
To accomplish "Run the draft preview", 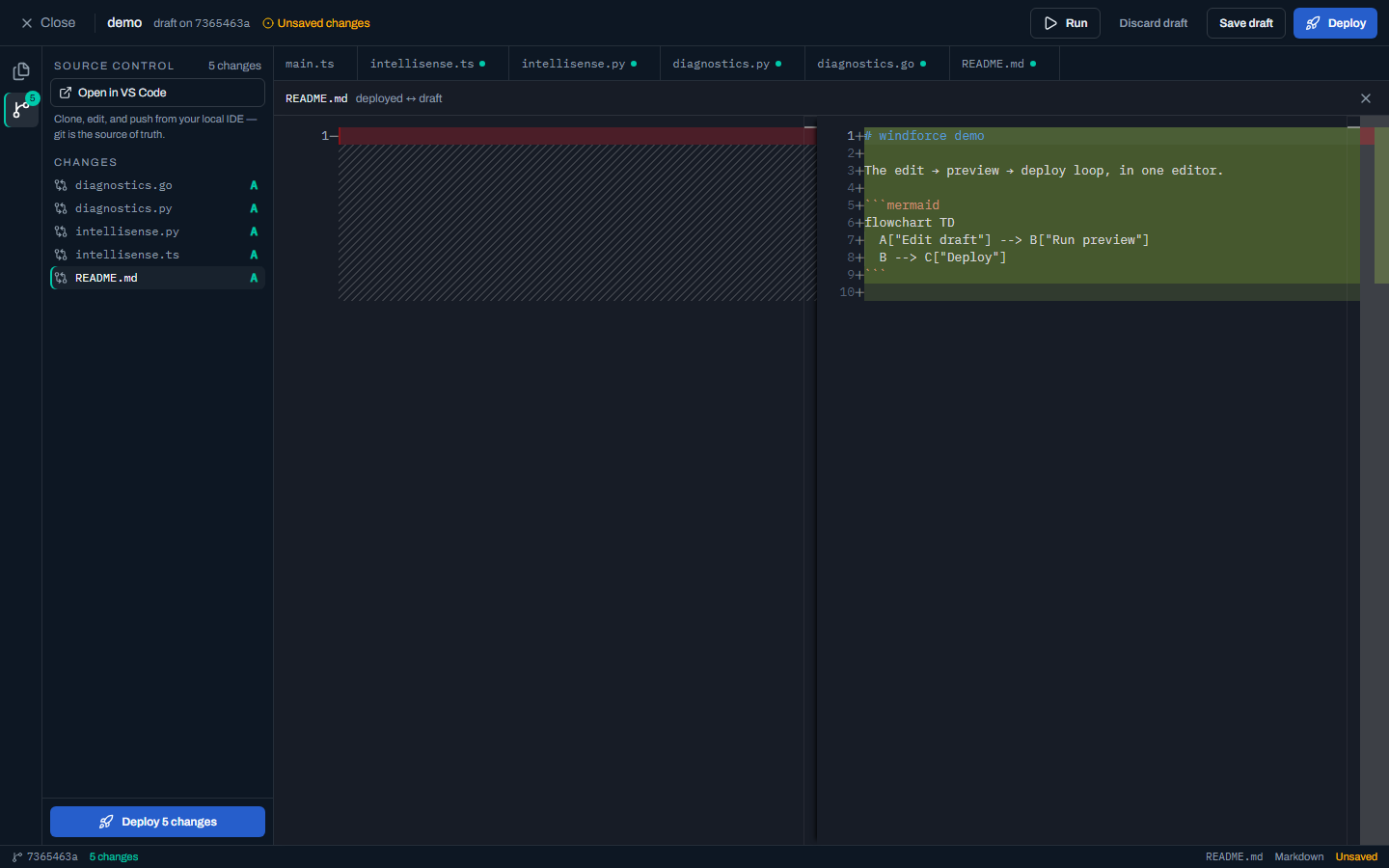I will (1065, 23).
